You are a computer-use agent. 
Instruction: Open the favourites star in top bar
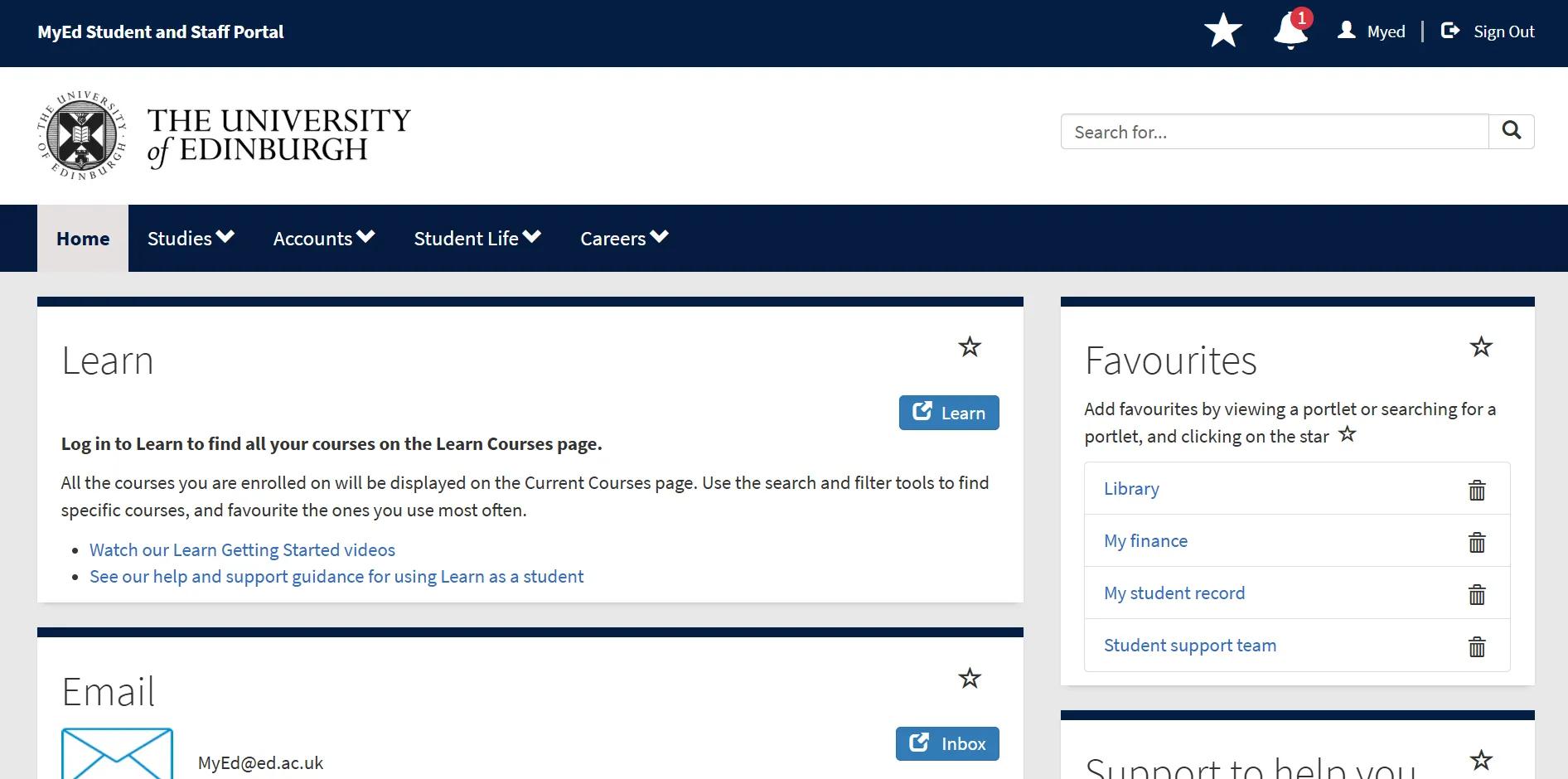[1222, 31]
